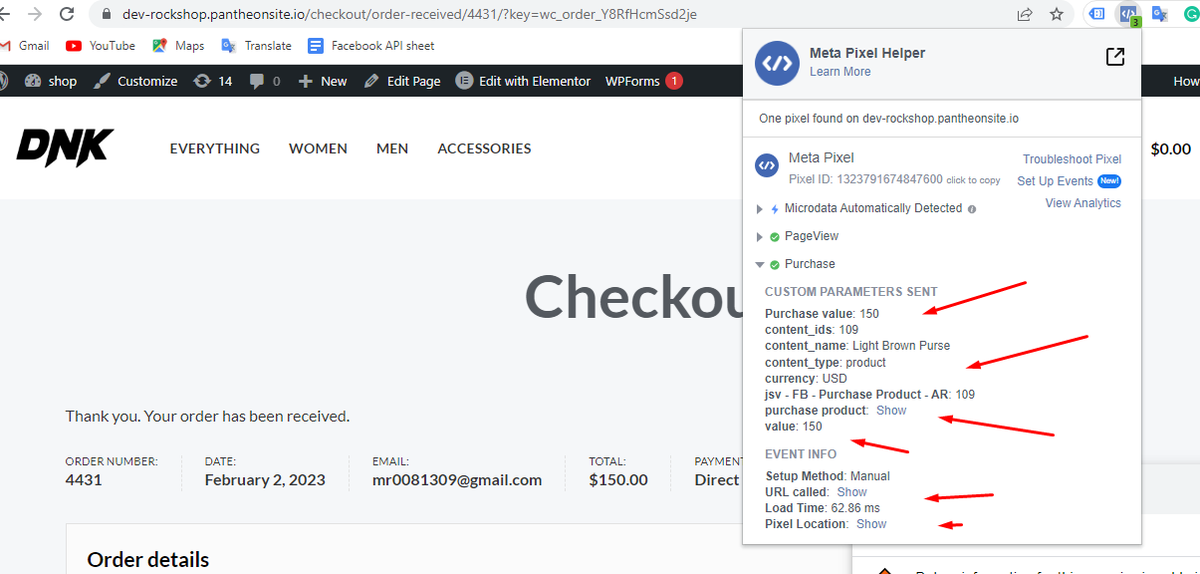Click Edit Page in admin bar

401,81
